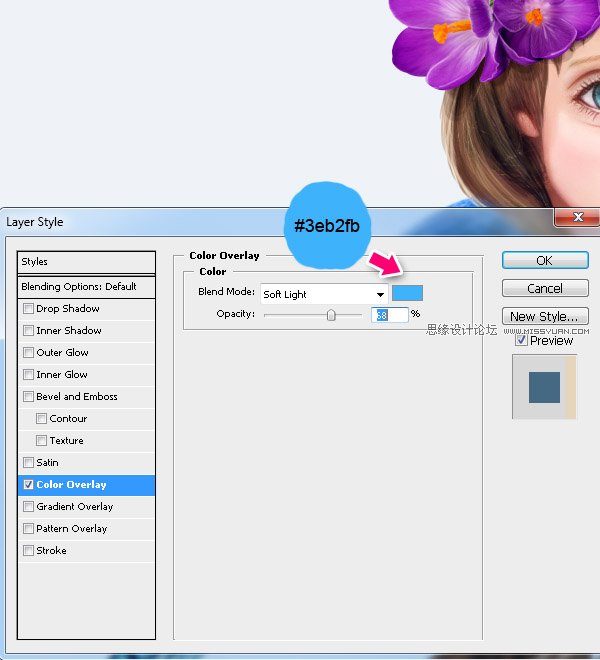
Task: Tick the Texture sub-option checkbox
Action: coord(41,441)
